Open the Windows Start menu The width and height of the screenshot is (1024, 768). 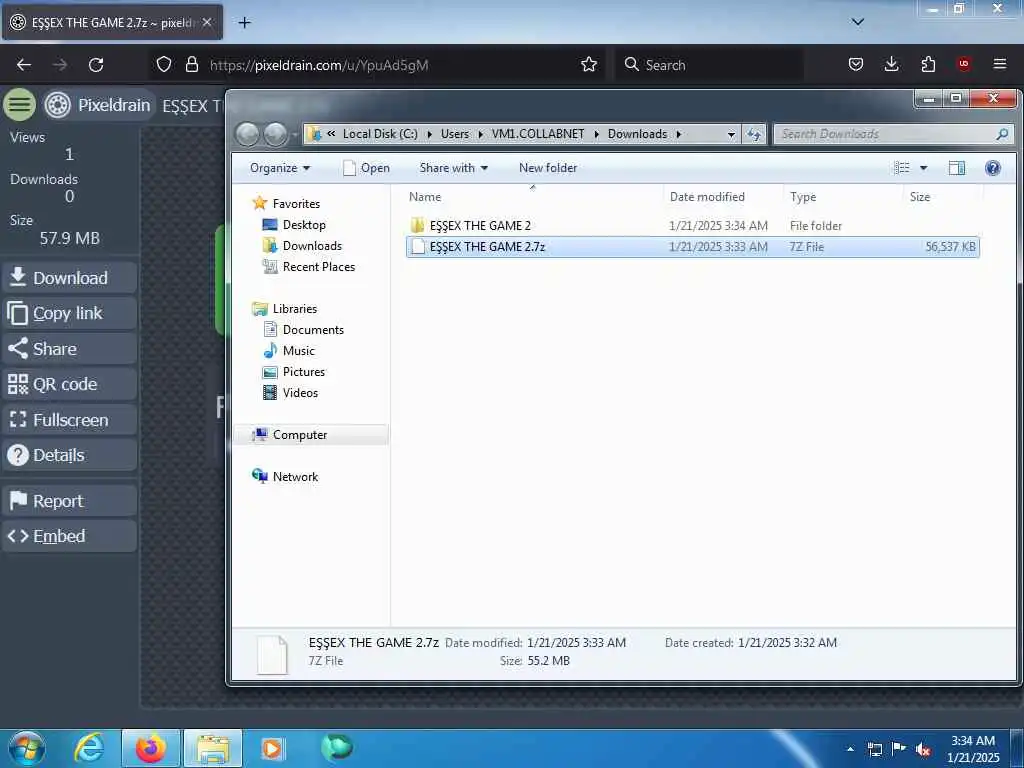[x=27, y=748]
